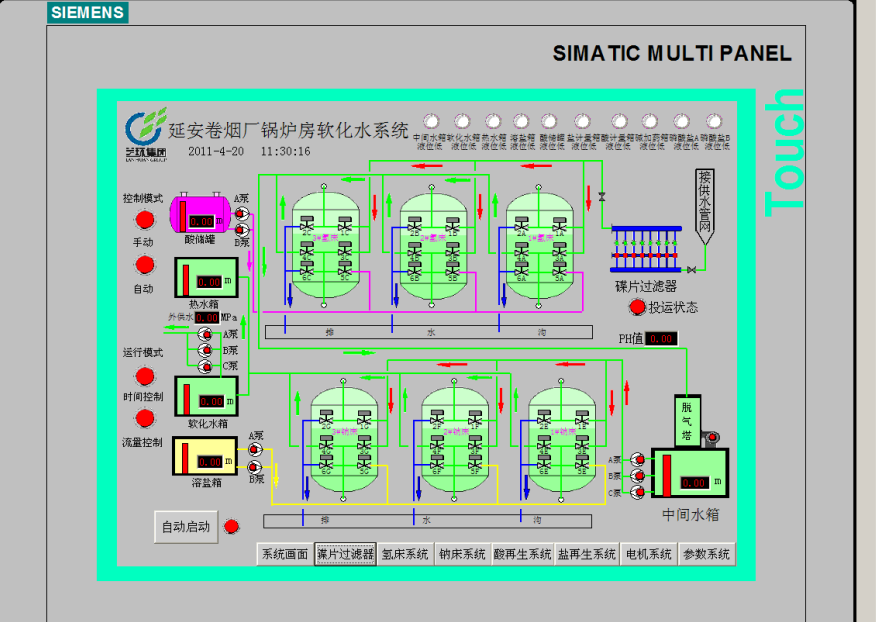
Task: Click the acid storage tank A泵 pump icon
Action: click(x=241, y=213)
